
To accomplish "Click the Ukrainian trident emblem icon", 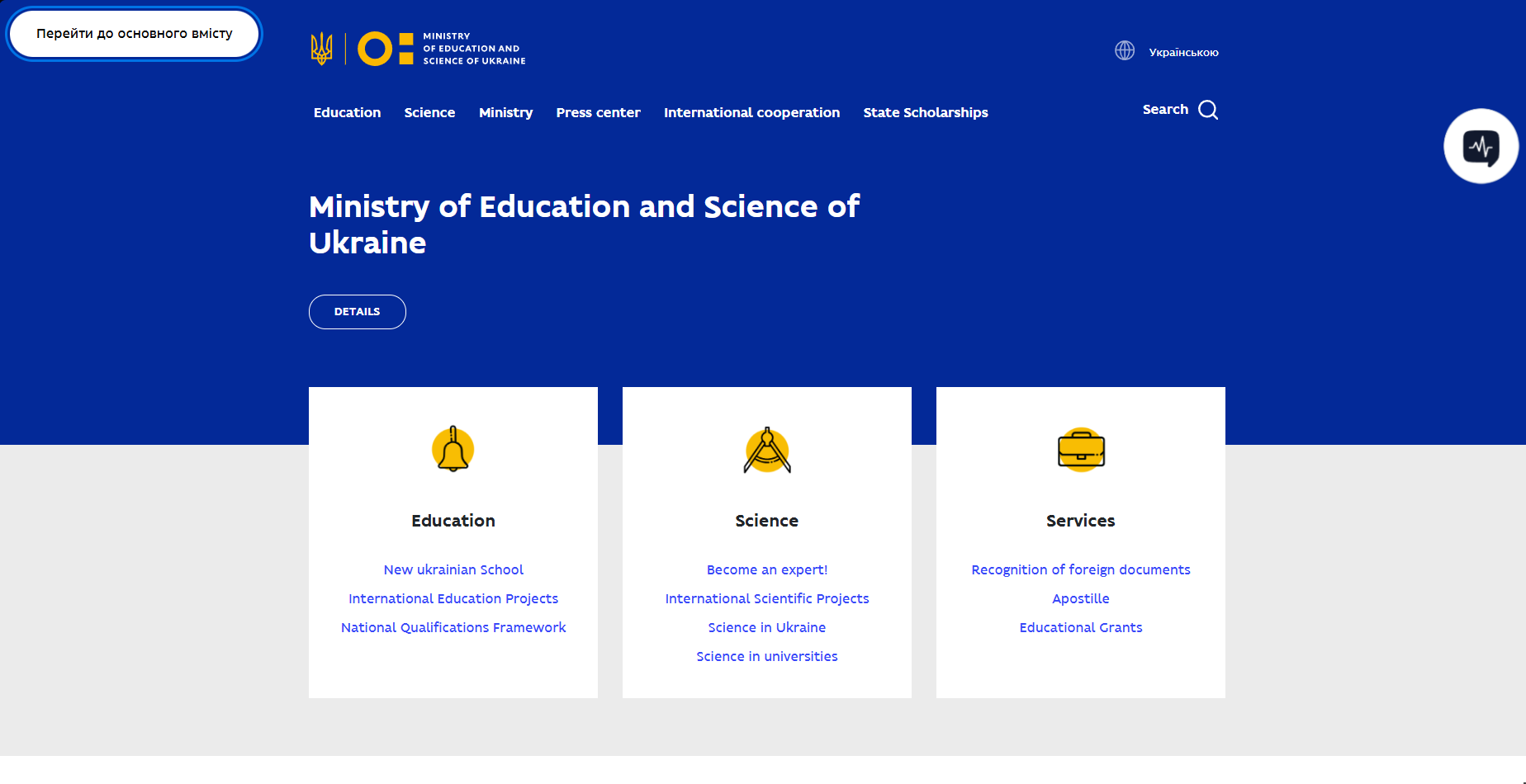I will 321,49.
